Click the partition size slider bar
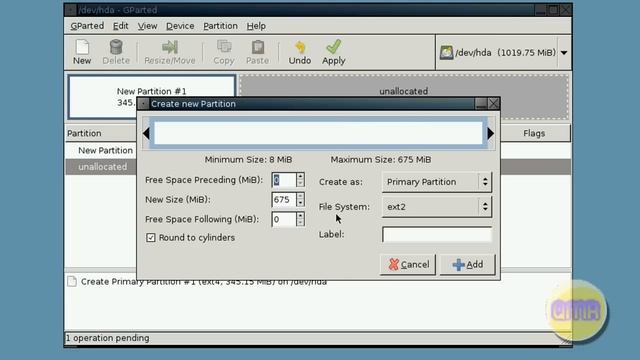This screenshot has height=360, width=640. point(318,133)
